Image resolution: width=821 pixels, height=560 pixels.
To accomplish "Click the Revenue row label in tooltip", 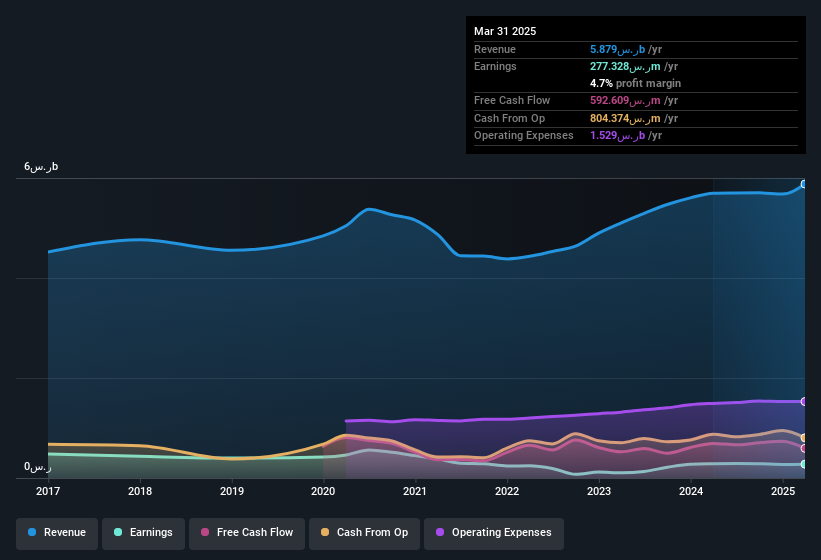I will 495,50.
